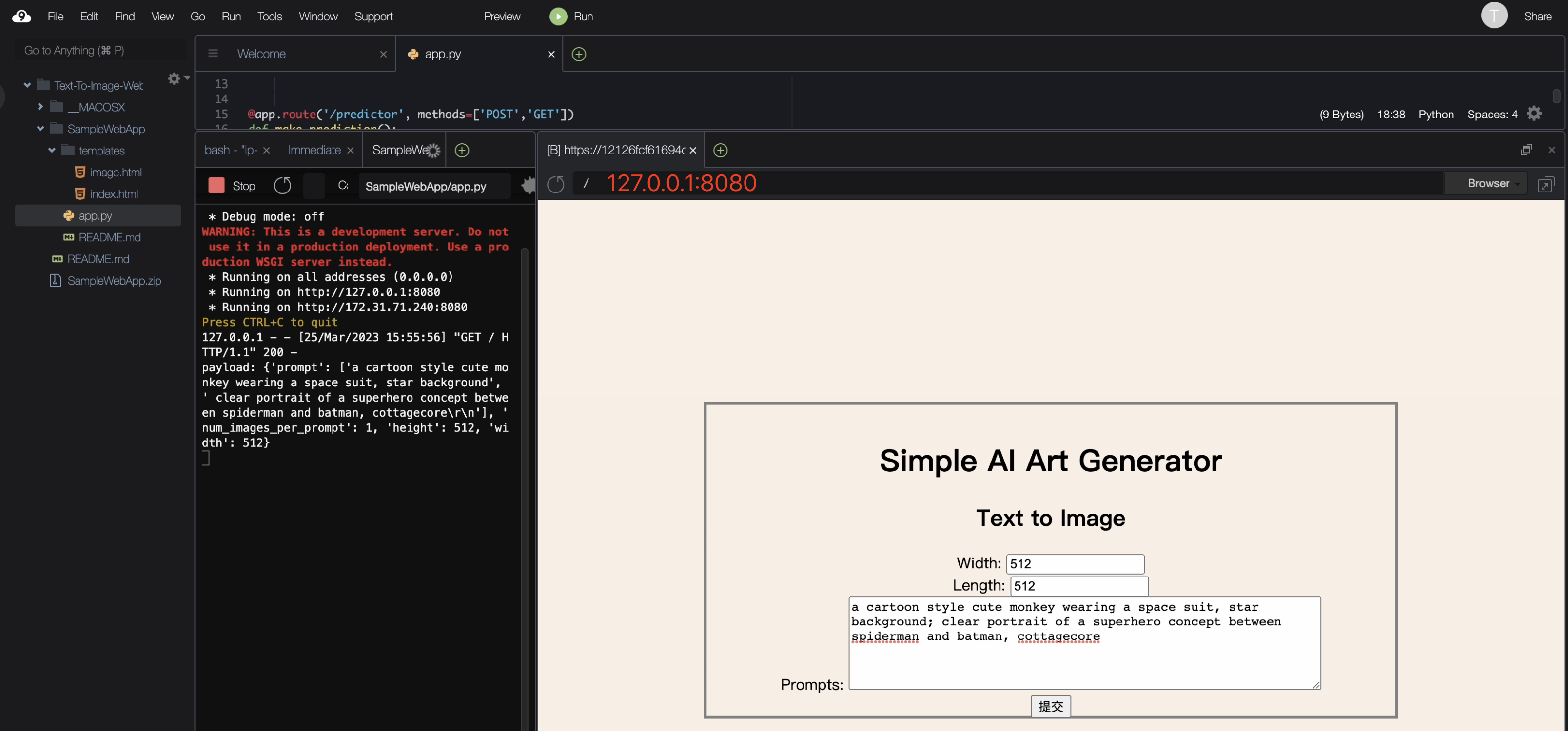This screenshot has width=1568, height=731.
Task: Add a new editor tab with plus icon
Action: [x=579, y=54]
